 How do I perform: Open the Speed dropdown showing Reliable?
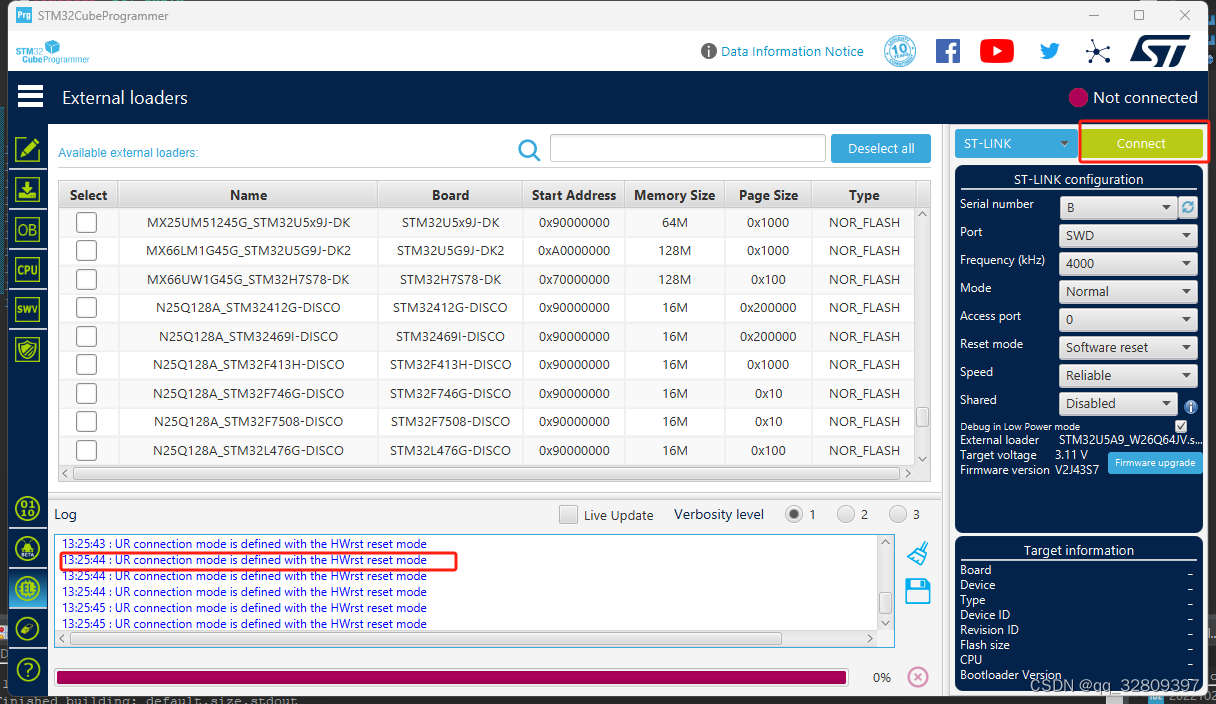tap(1129, 375)
